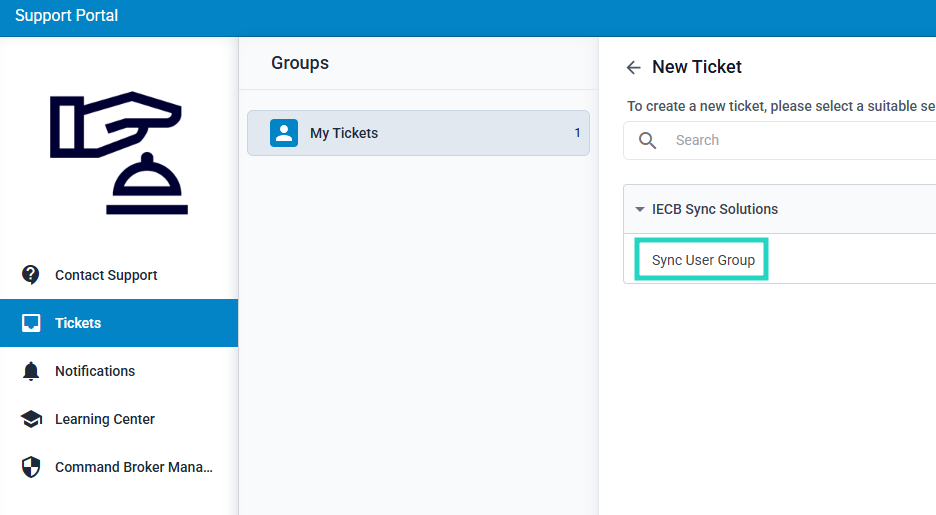Click the magnifier search icon
Image resolution: width=936 pixels, height=515 pixels.
[648, 140]
